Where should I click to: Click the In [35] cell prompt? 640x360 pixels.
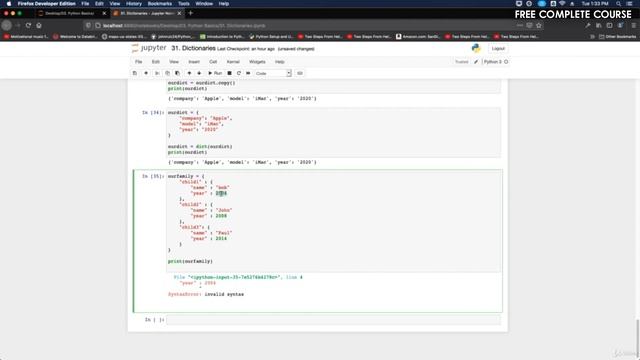click(153, 176)
